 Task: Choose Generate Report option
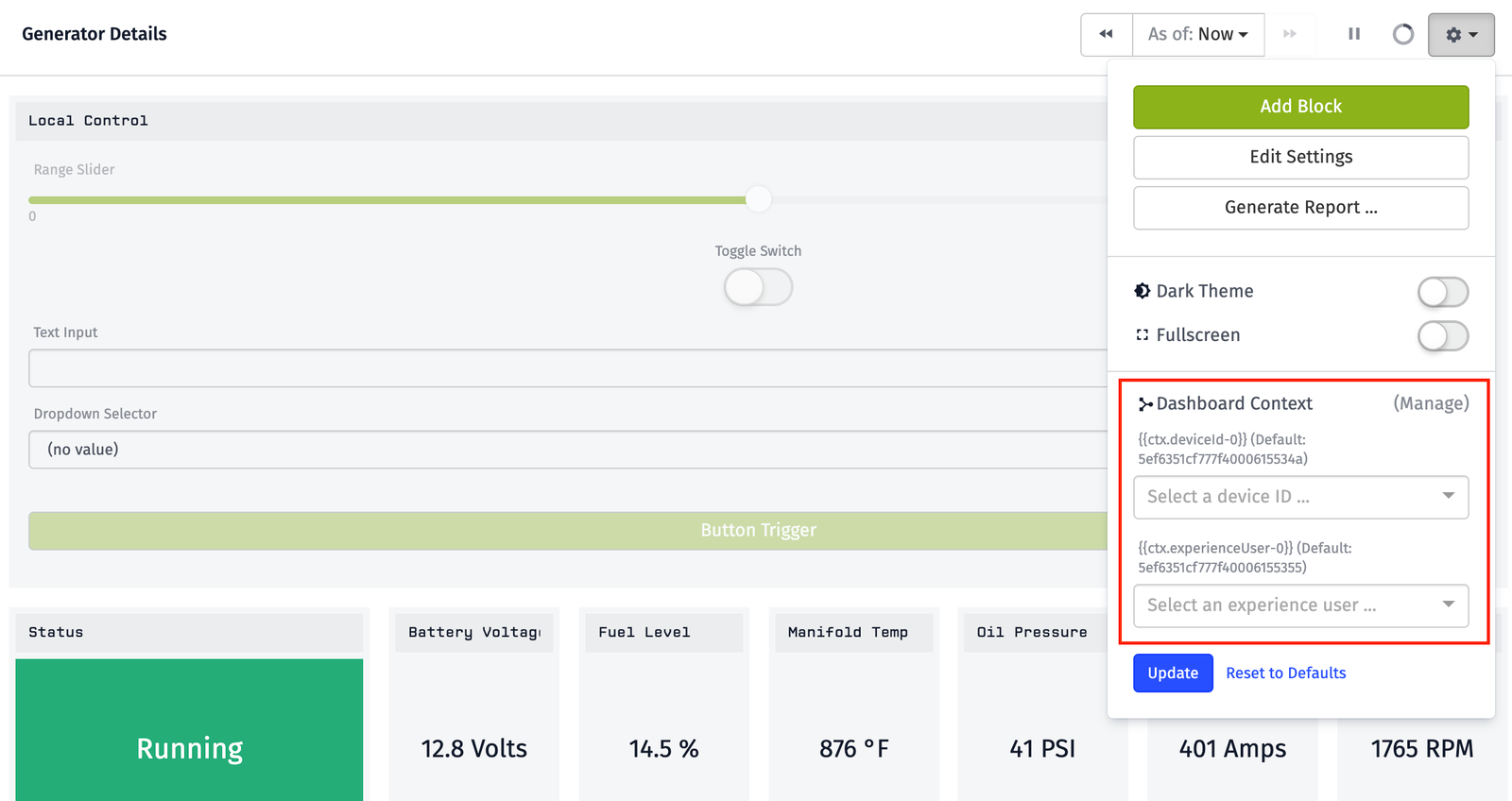pyautogui.click(x=1301, y=208)
